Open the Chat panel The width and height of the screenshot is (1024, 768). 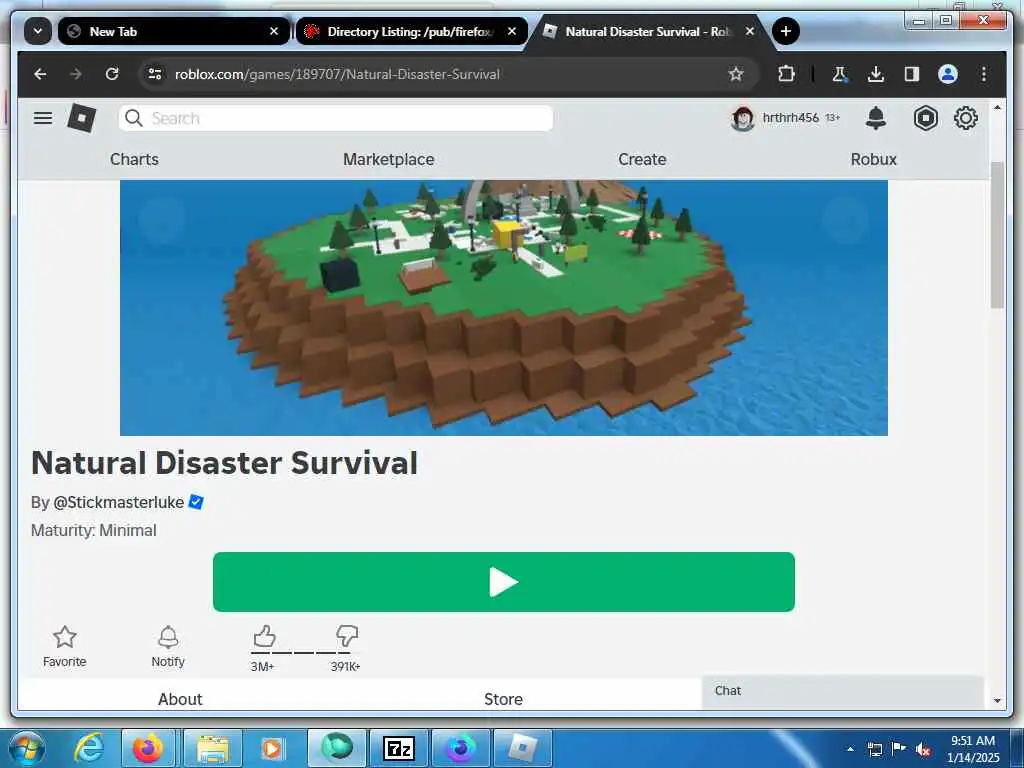(842, 692)
